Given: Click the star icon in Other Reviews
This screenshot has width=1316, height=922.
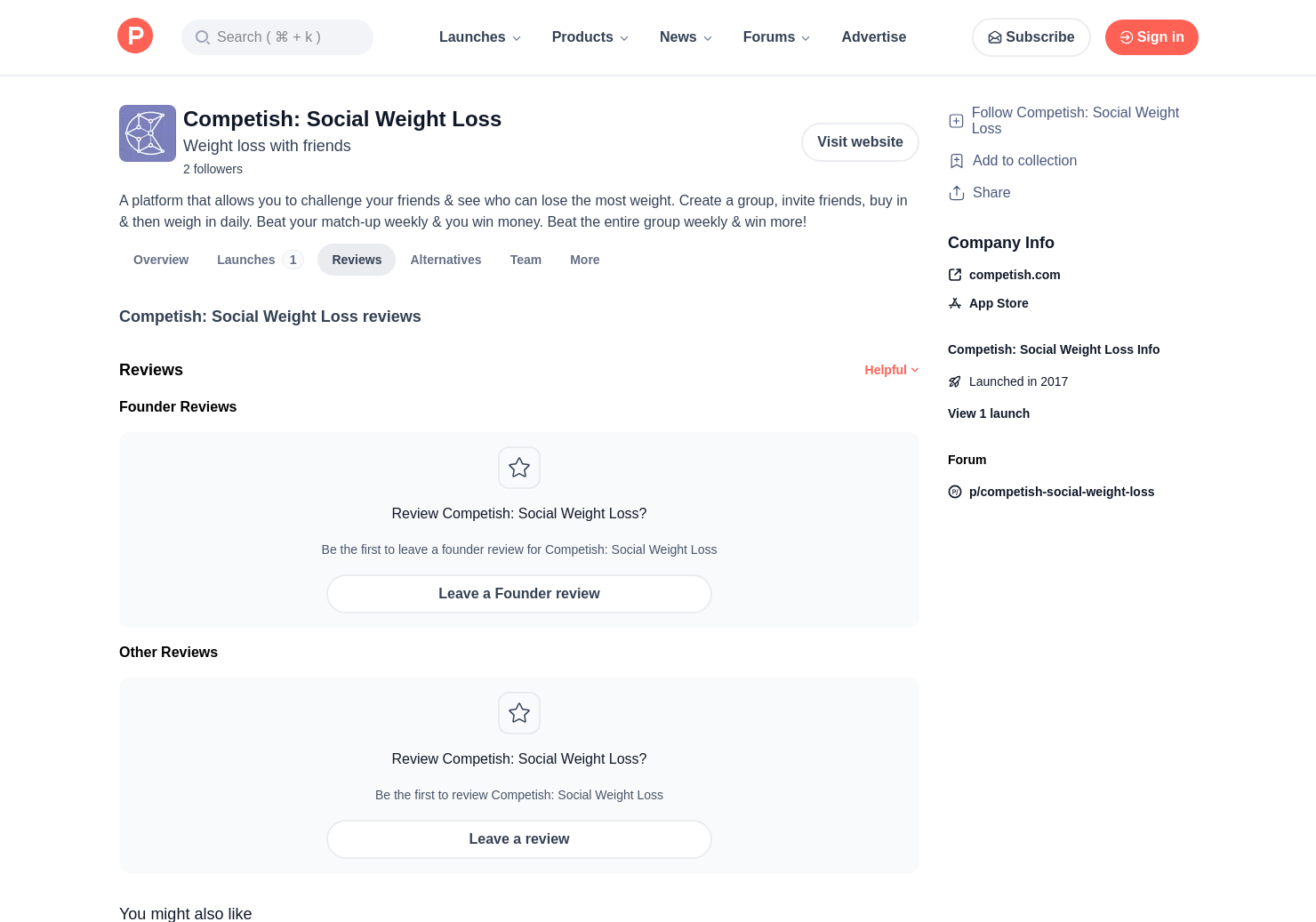Looking at the screenshot, I should pos(519,713).
